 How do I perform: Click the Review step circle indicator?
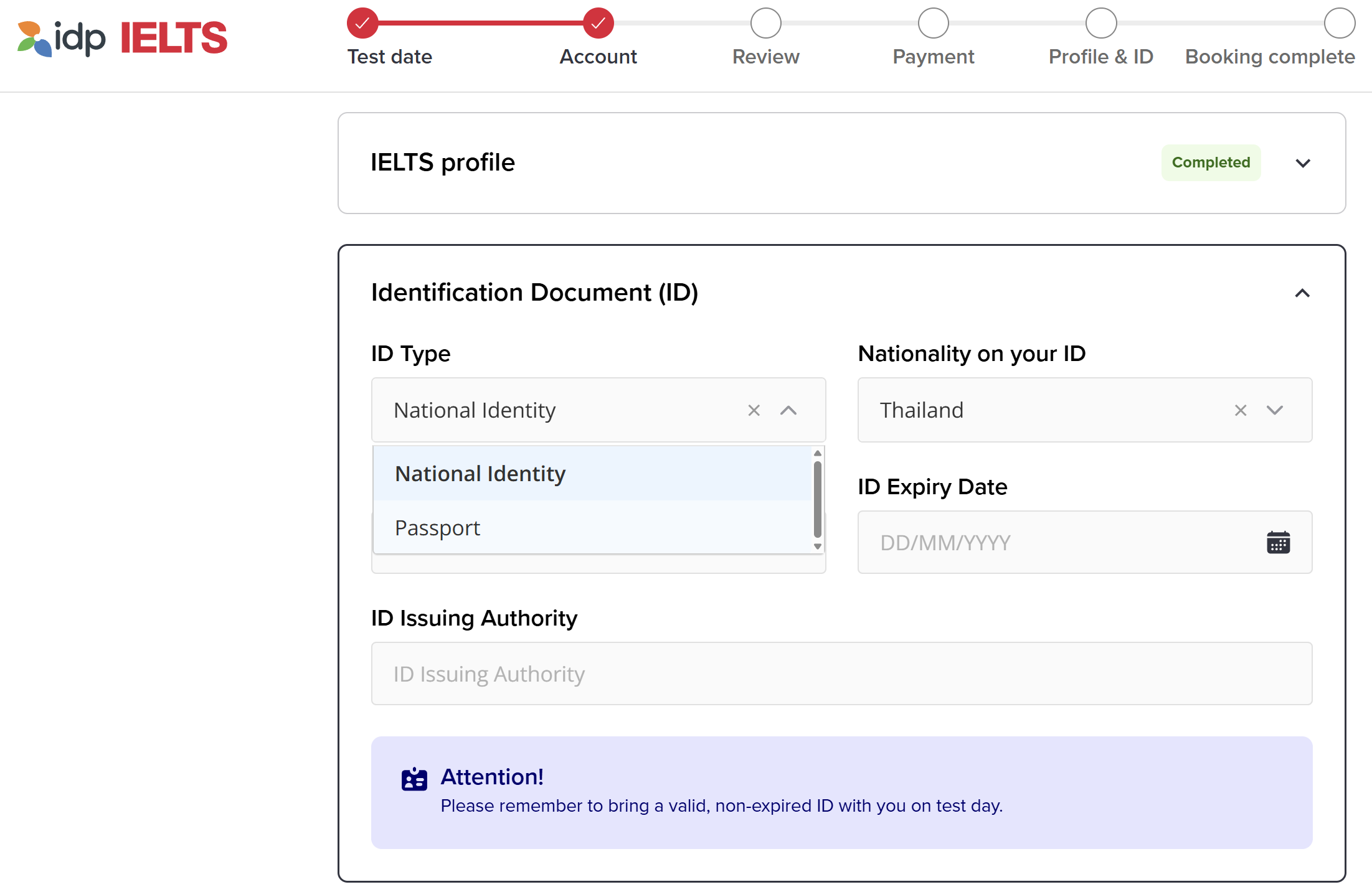click(x=765, y=22)
